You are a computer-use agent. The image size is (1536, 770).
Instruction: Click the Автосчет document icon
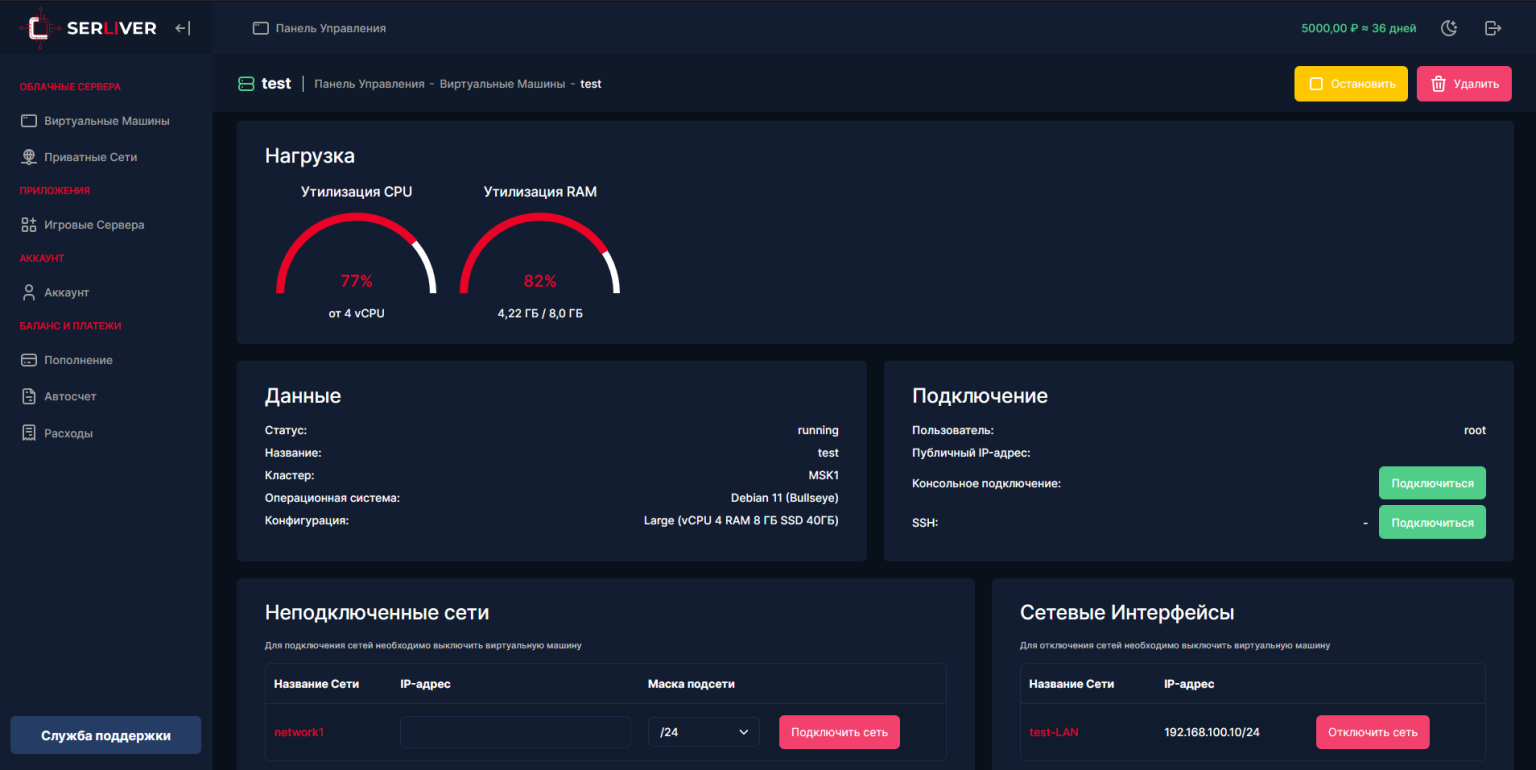click(x=28, y=397)
